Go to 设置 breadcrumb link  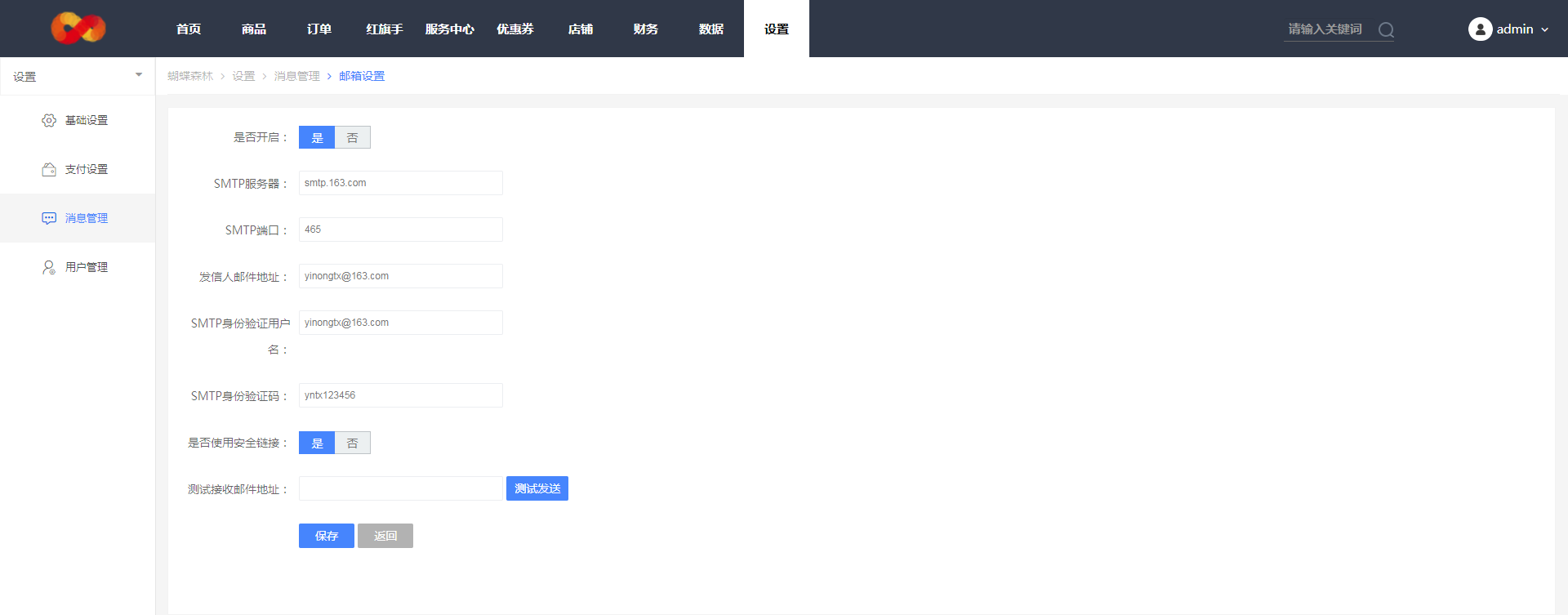pyautogui.click(x=243, y=76)
